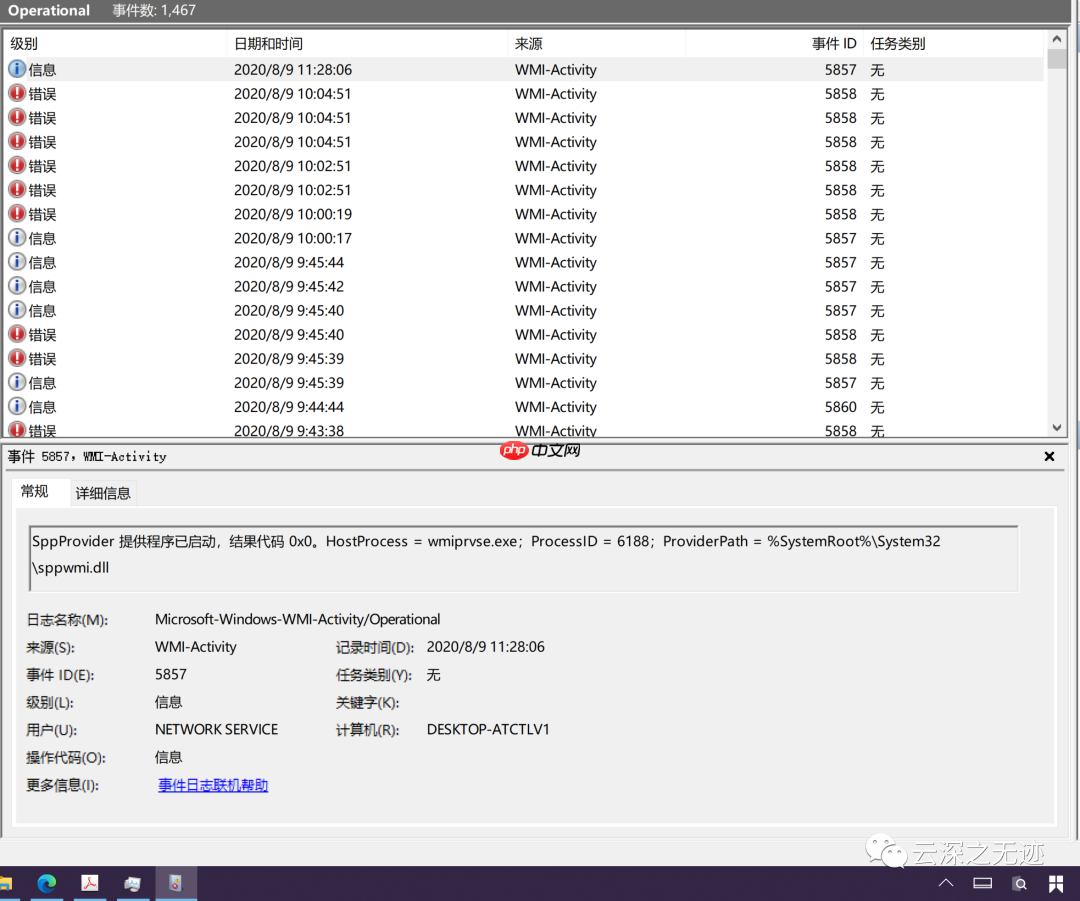Click the computer name DESKTOP-ATCTLV1

[x=488, y=729]
